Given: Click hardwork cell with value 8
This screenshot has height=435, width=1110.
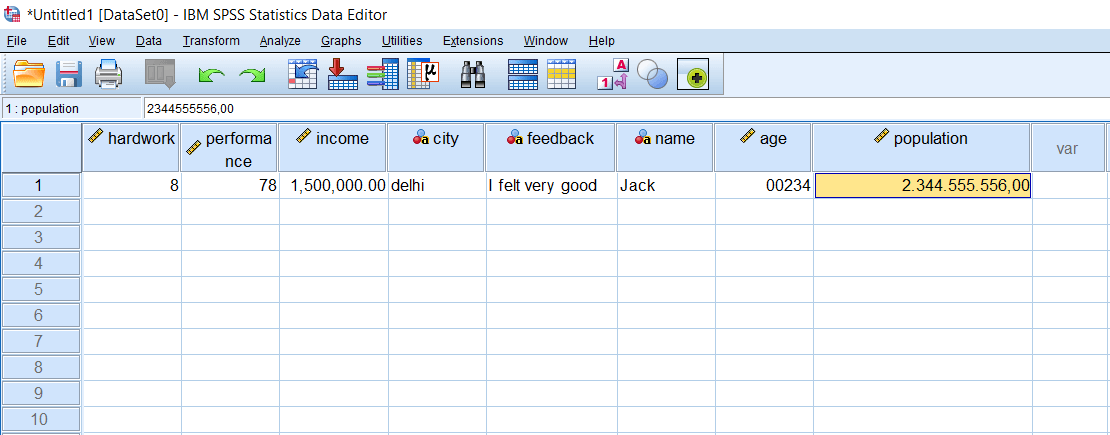Looking at the screenshot, I should [131, 186].
